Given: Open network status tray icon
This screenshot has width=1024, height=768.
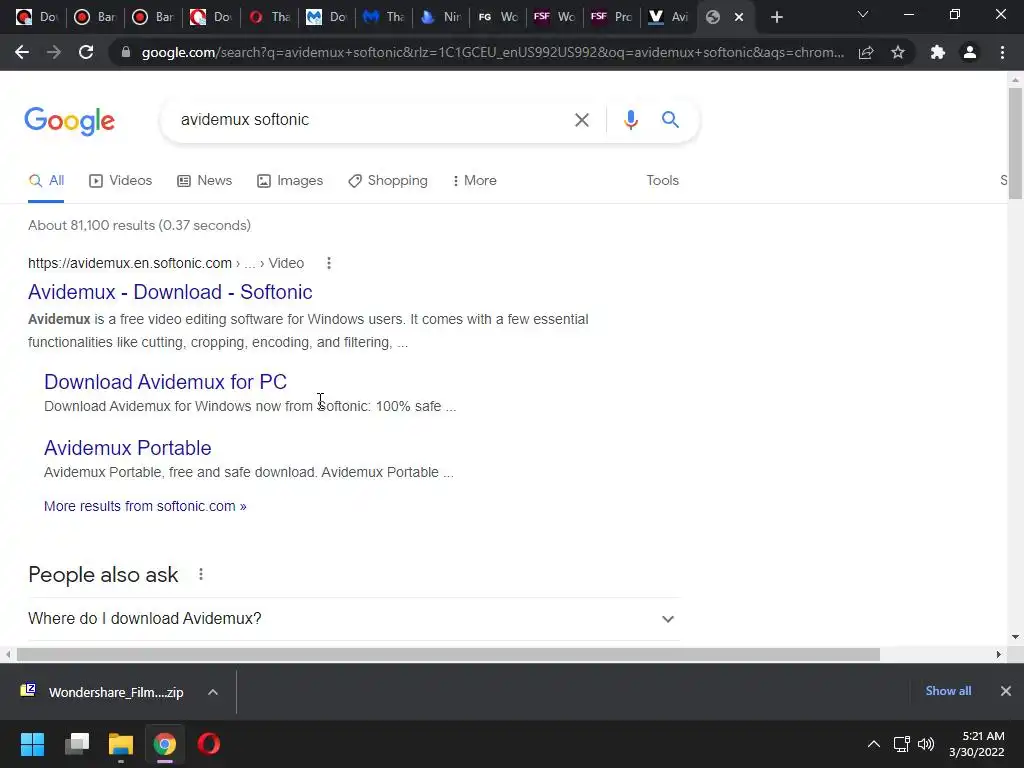Looking at the screenshot, I should click(x=902, y=744).
